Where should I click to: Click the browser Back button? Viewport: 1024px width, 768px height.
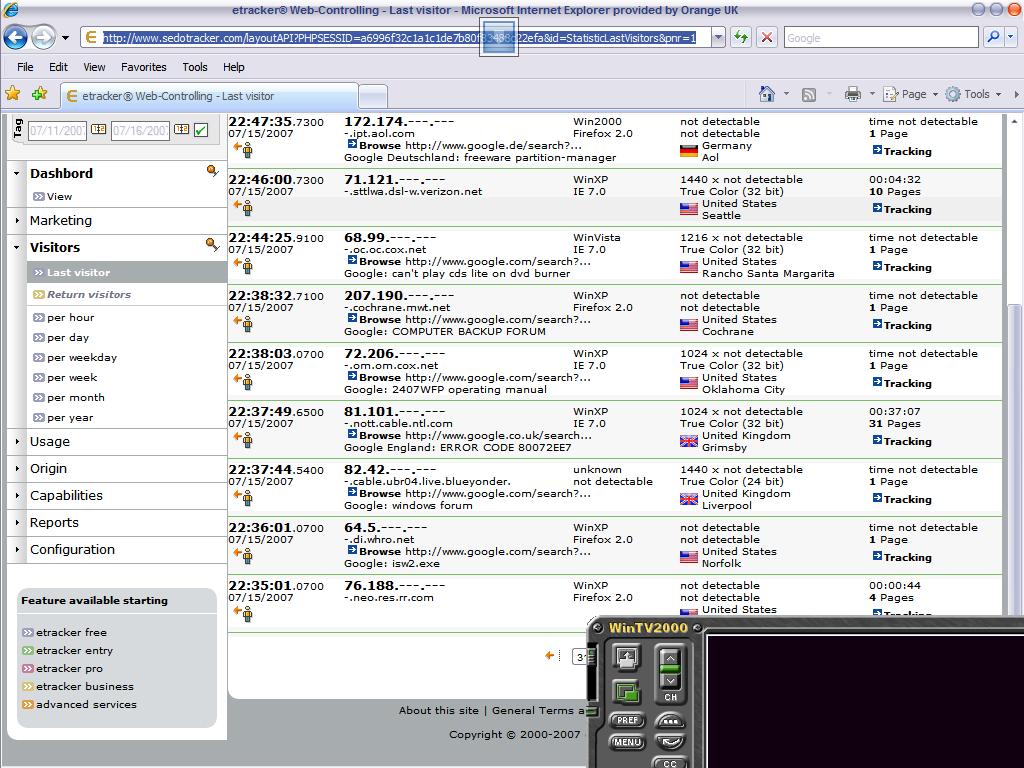[x=16, y=37]
